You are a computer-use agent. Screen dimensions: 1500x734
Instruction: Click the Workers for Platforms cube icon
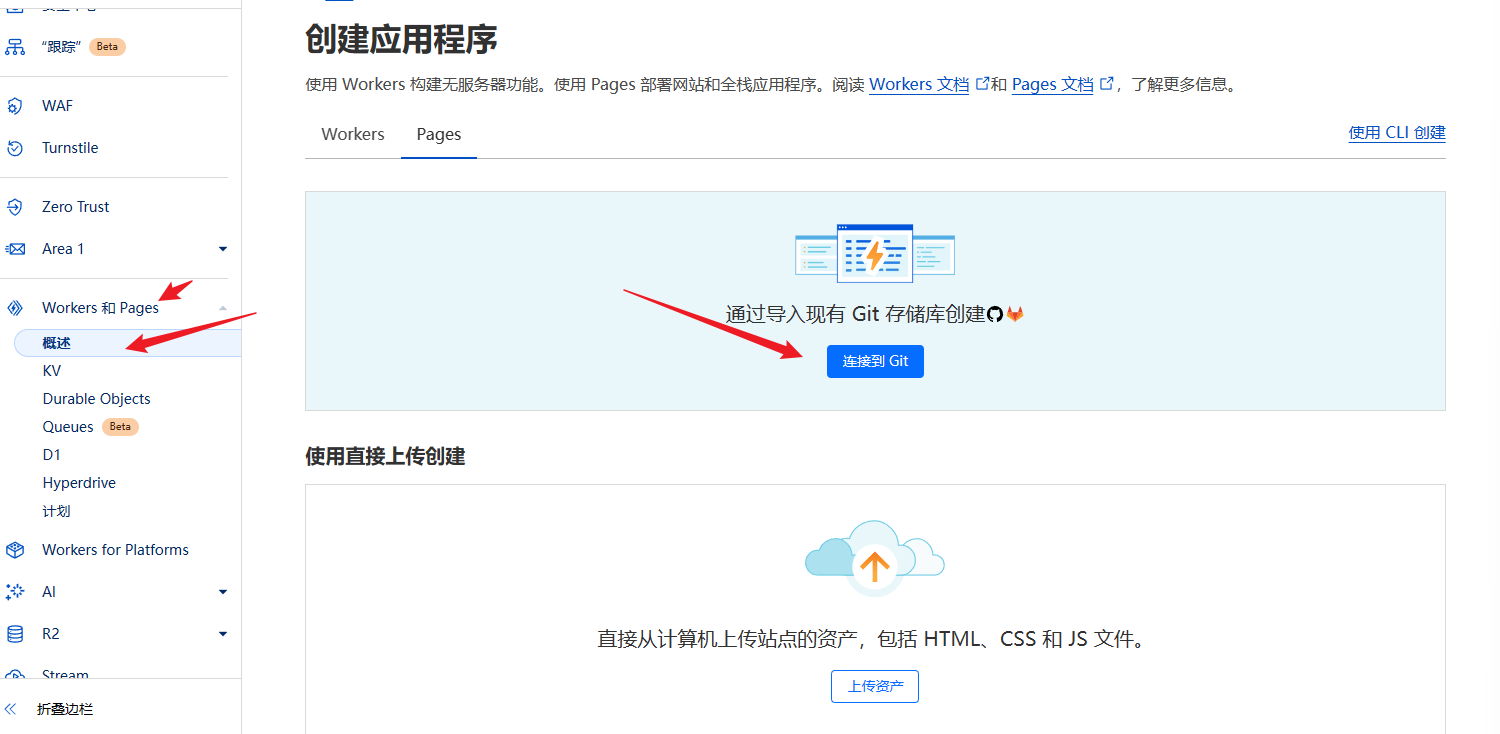click(15, 550)
